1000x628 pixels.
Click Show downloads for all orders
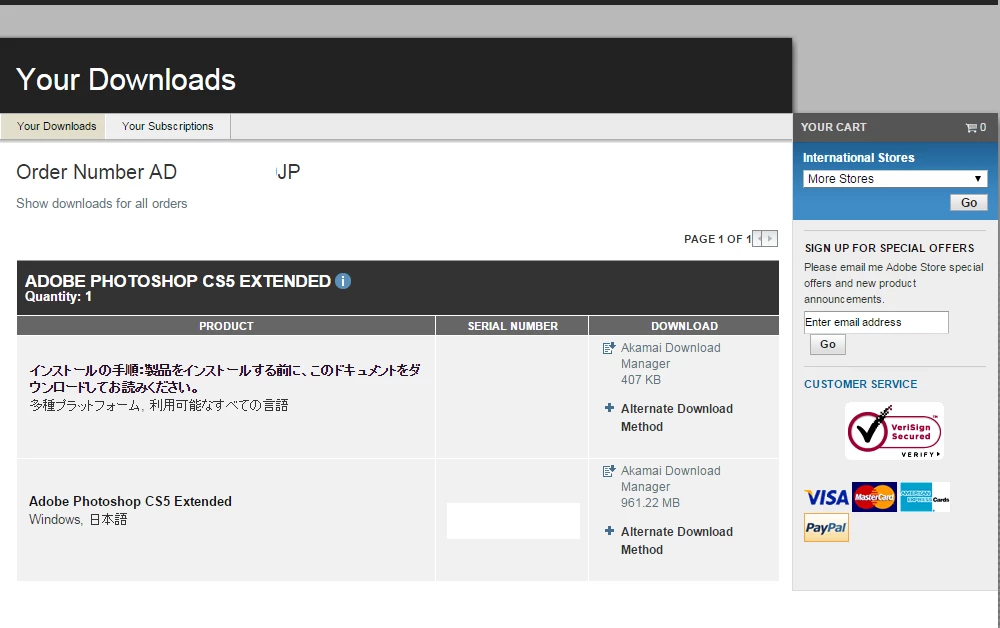101,203
